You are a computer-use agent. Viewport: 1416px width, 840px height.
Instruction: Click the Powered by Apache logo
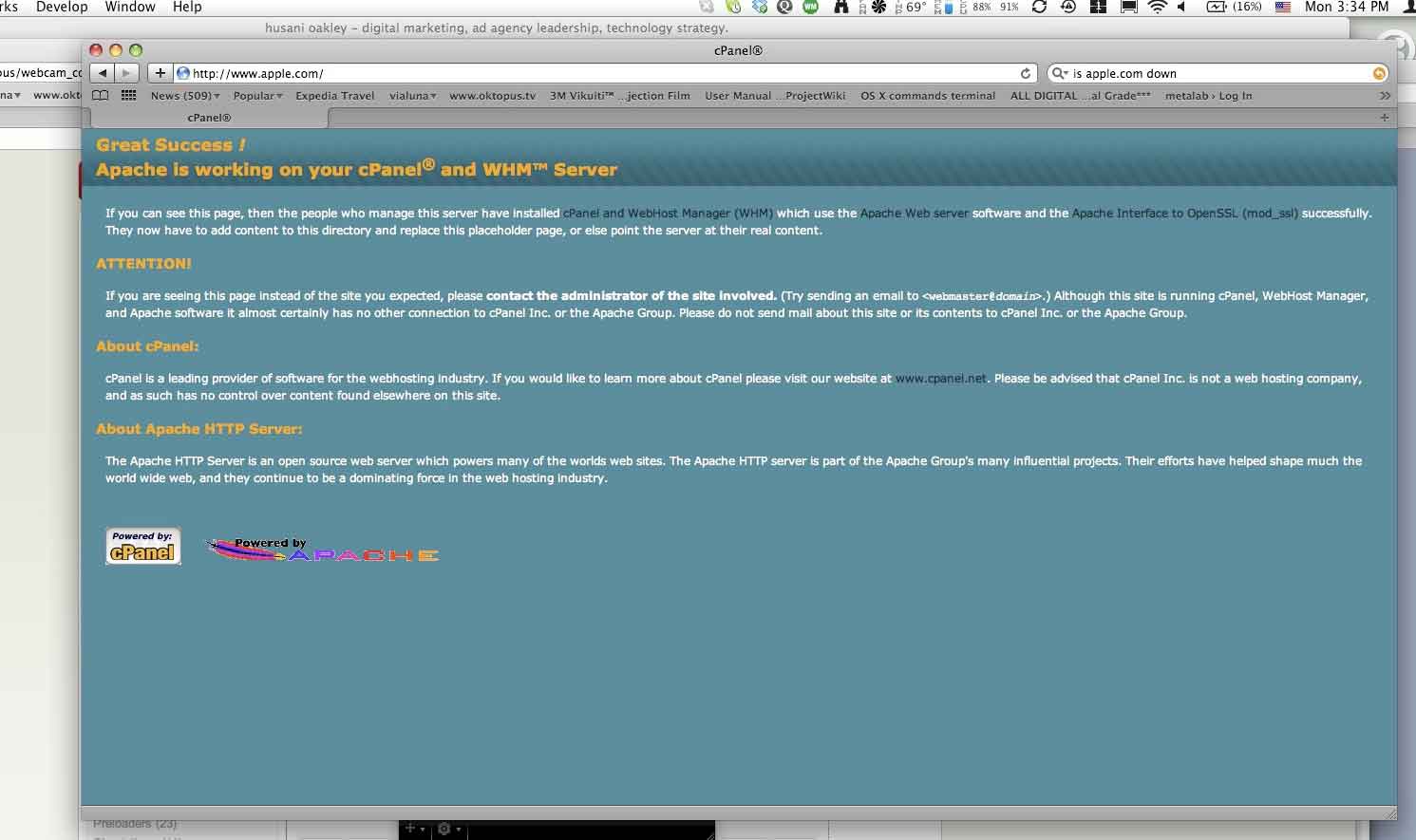322,550
